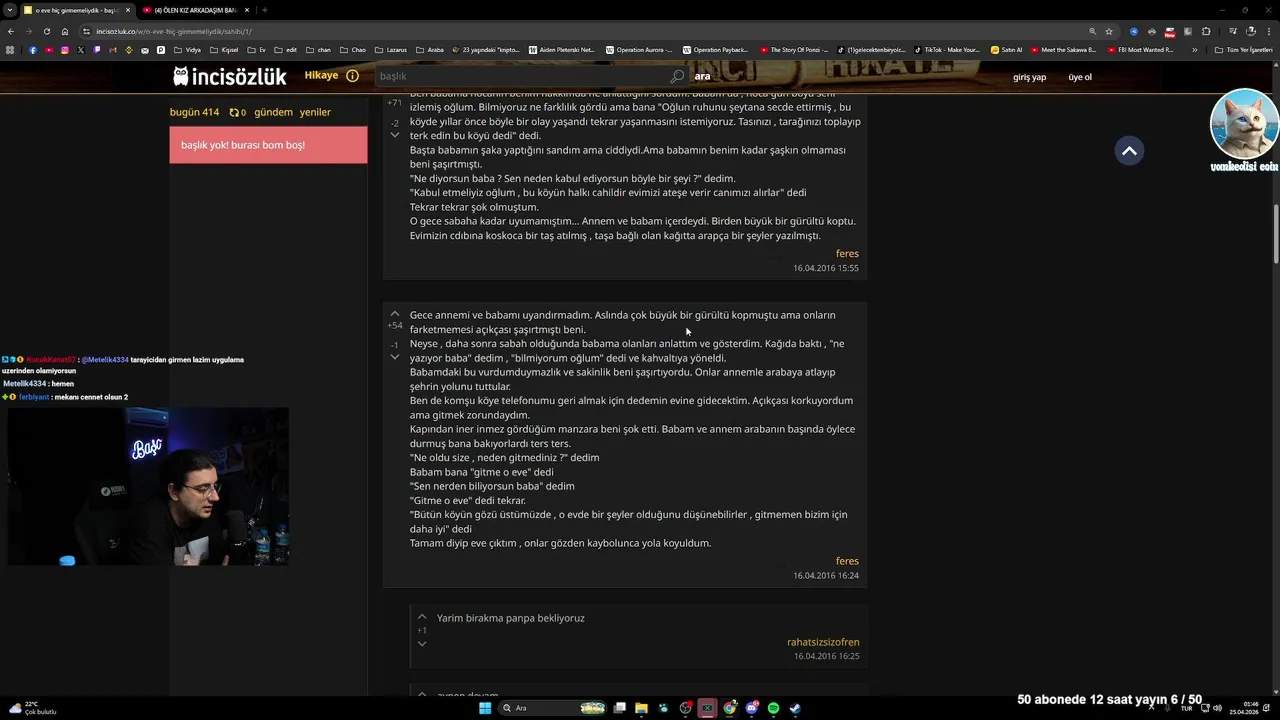Open author rahatsizsizofren profile

coord(823,642)
